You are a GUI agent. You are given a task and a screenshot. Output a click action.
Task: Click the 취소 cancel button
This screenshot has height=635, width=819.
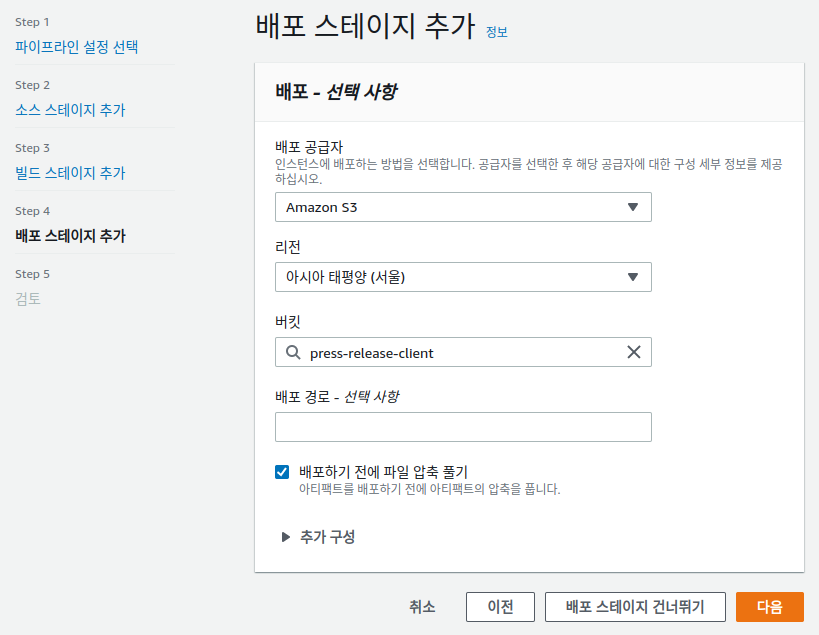coord(422,607)
